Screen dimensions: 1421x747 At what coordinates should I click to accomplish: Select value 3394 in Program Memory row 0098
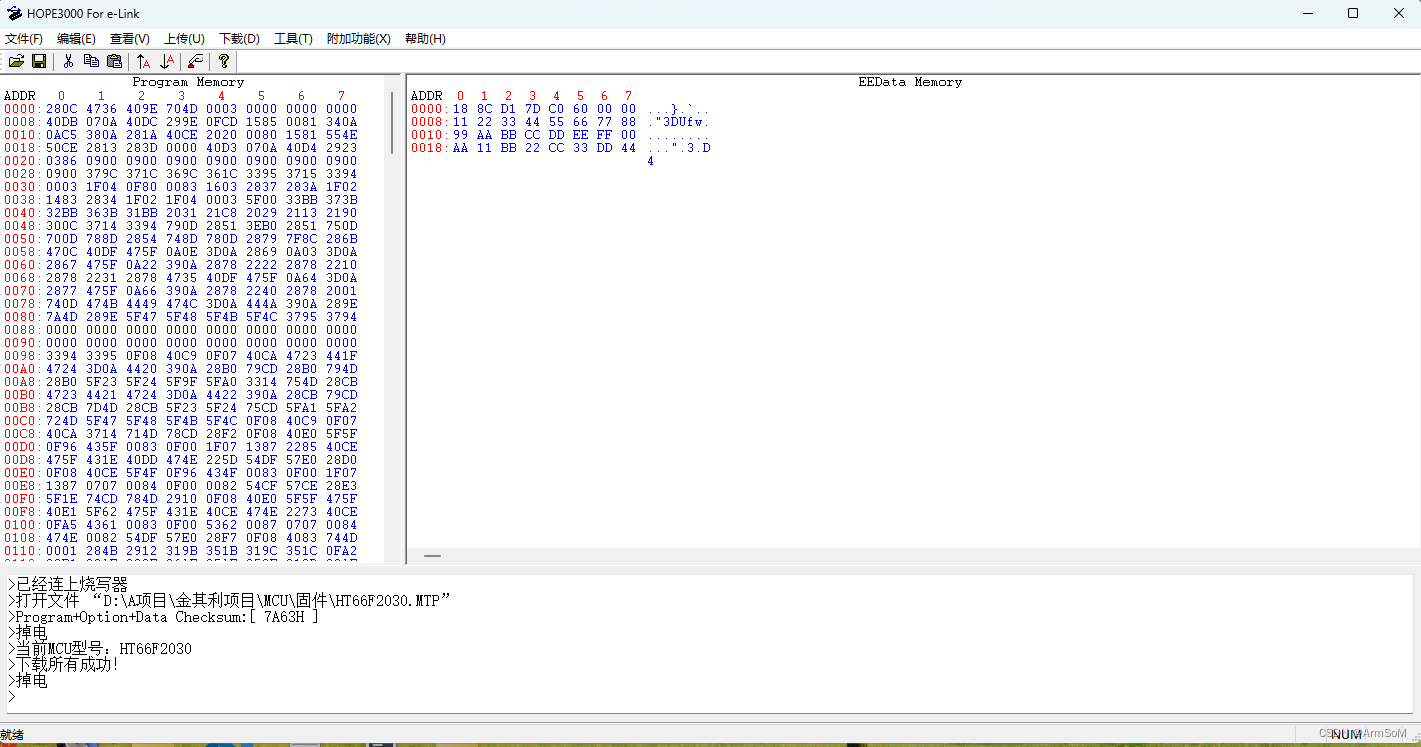[x=61, y=356]
